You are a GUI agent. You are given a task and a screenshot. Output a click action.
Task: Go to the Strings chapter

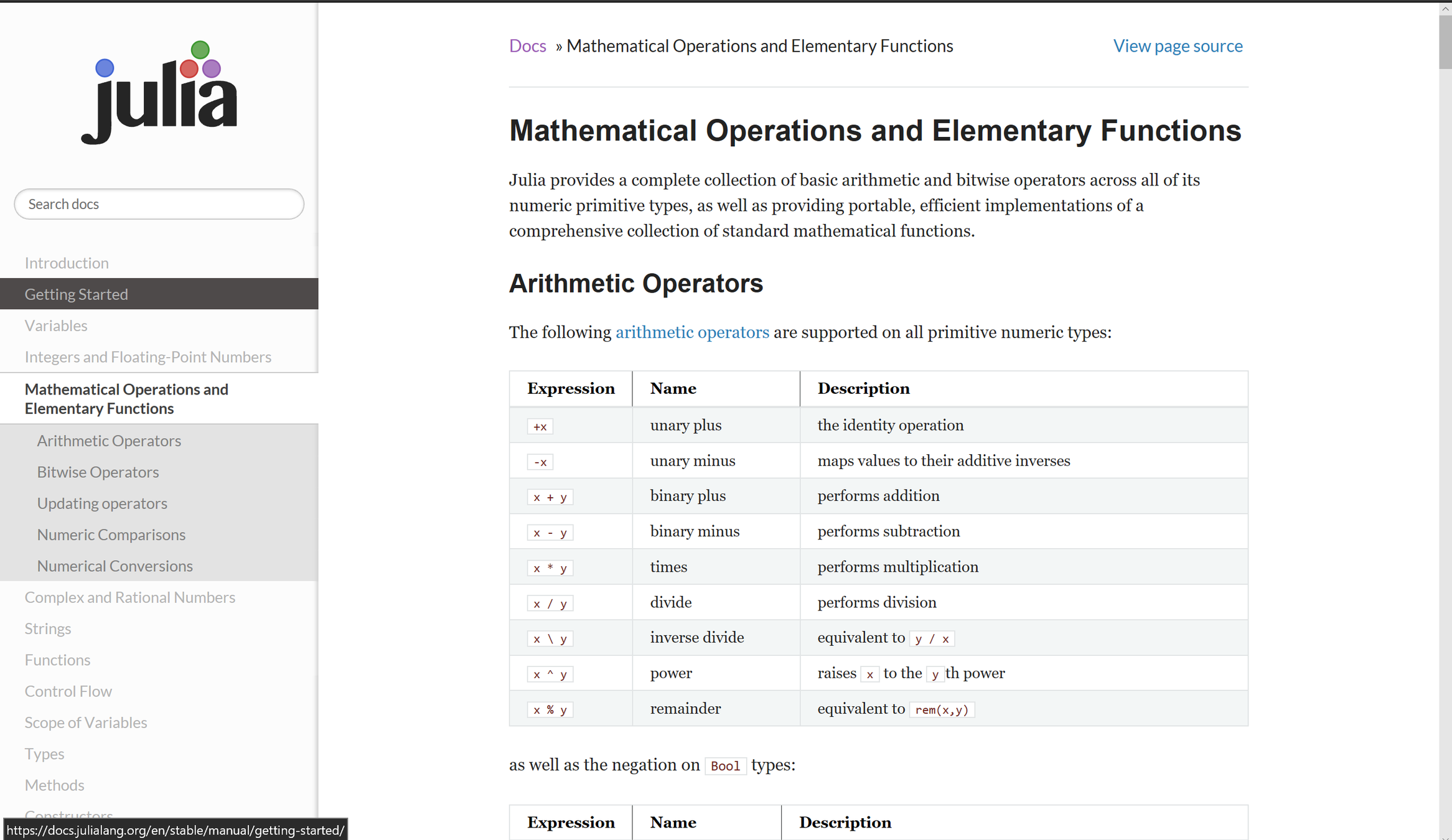(48, 628)
